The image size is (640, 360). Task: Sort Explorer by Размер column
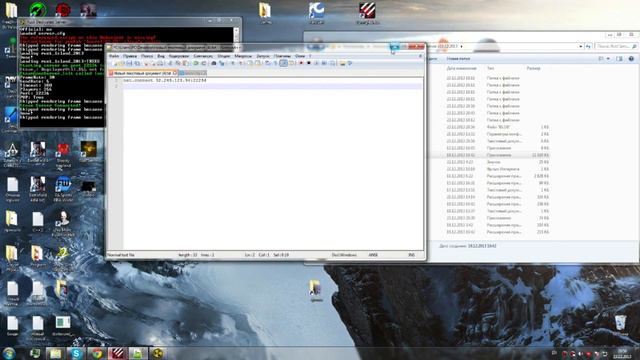pos(533,68)
